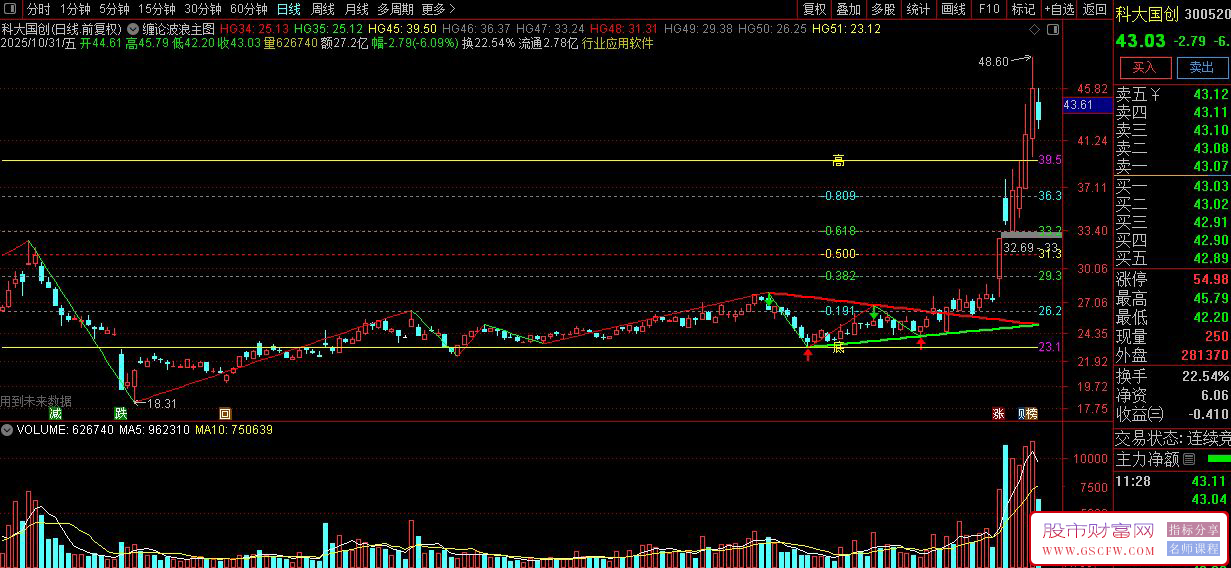Click the 叠加 overlay button
This screenshot has width=1231, height=568.
tap(849, 9)
